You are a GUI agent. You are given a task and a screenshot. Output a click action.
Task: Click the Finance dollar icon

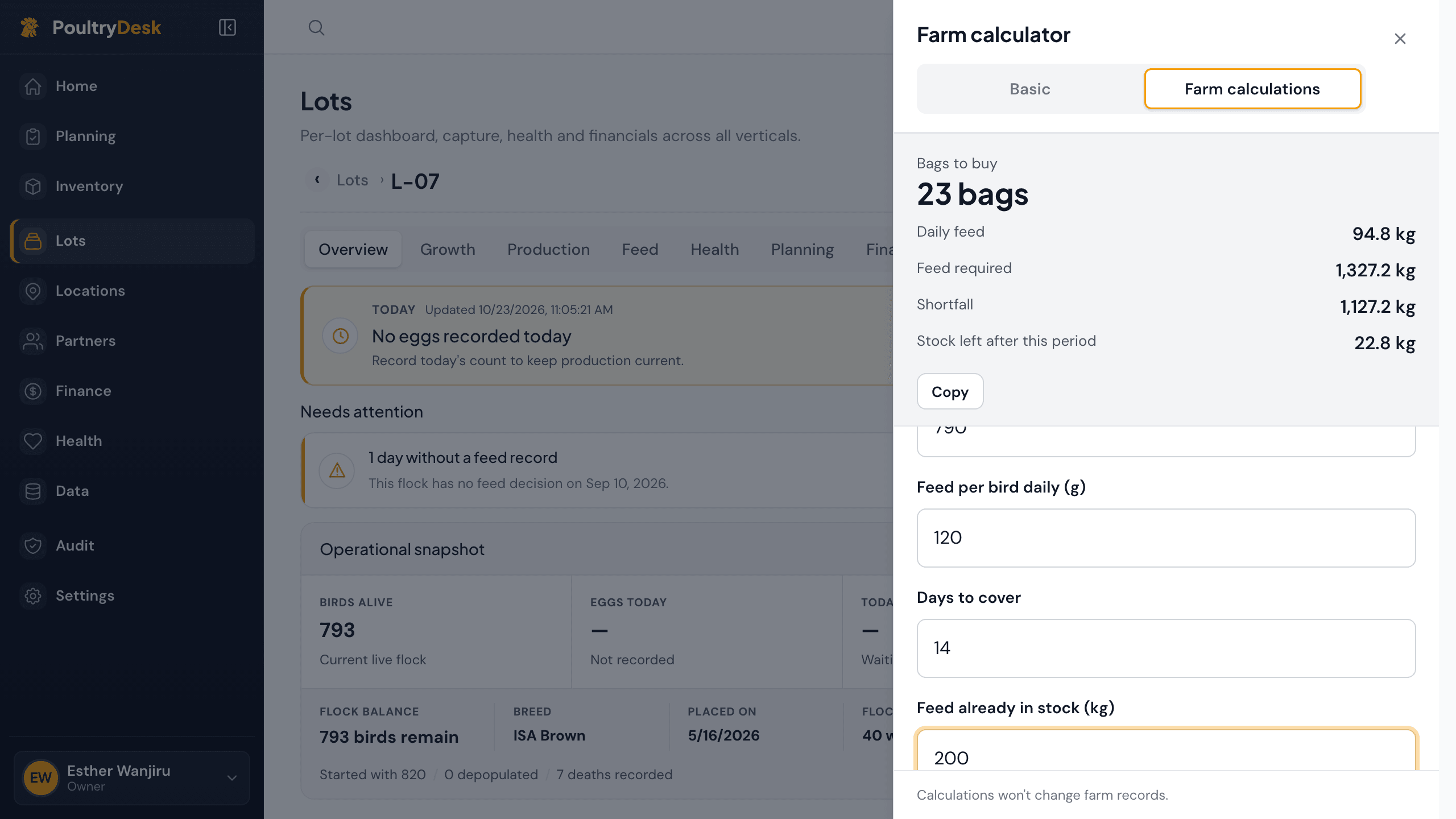pos(33,391)
